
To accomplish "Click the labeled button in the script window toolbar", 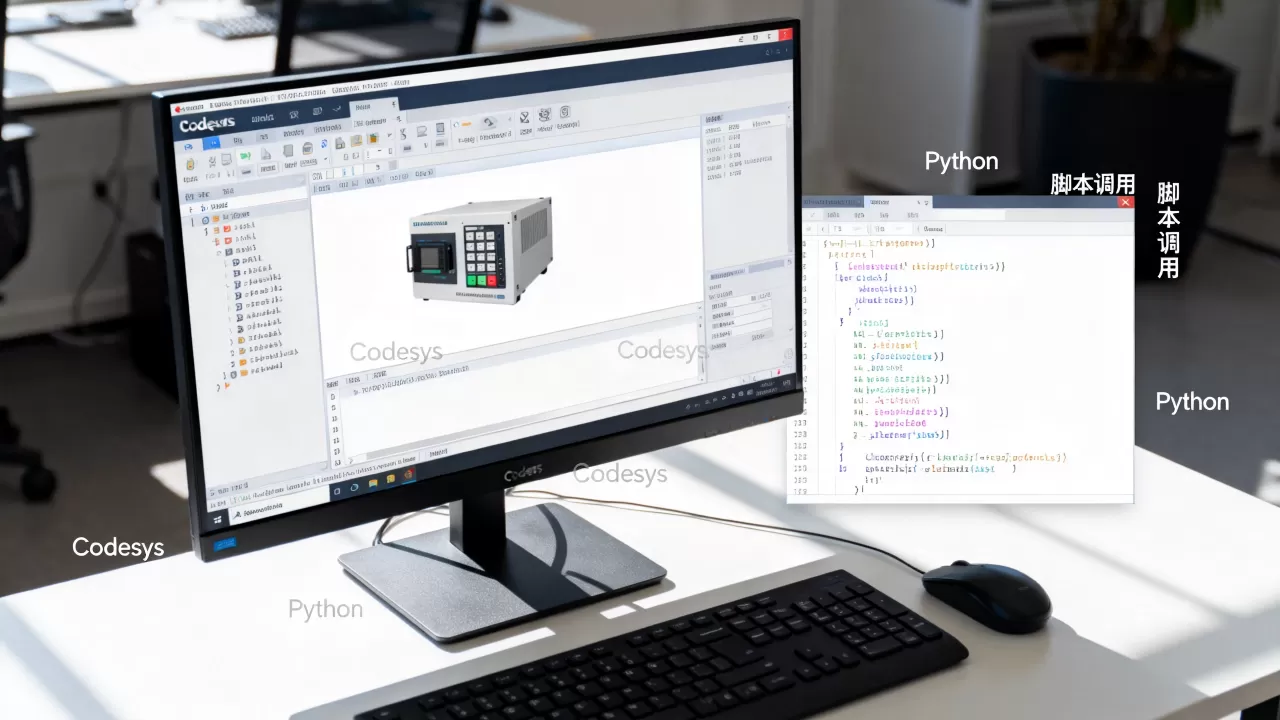I will pos(933,229).
